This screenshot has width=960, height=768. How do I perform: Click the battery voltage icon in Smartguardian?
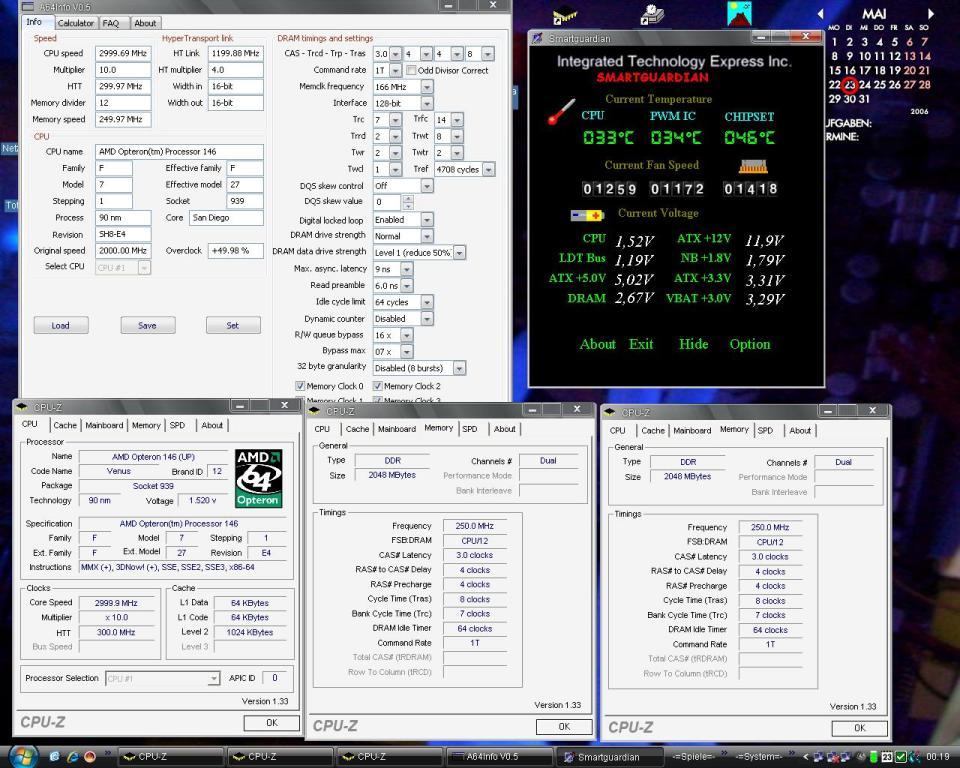[x=587, y=215]
